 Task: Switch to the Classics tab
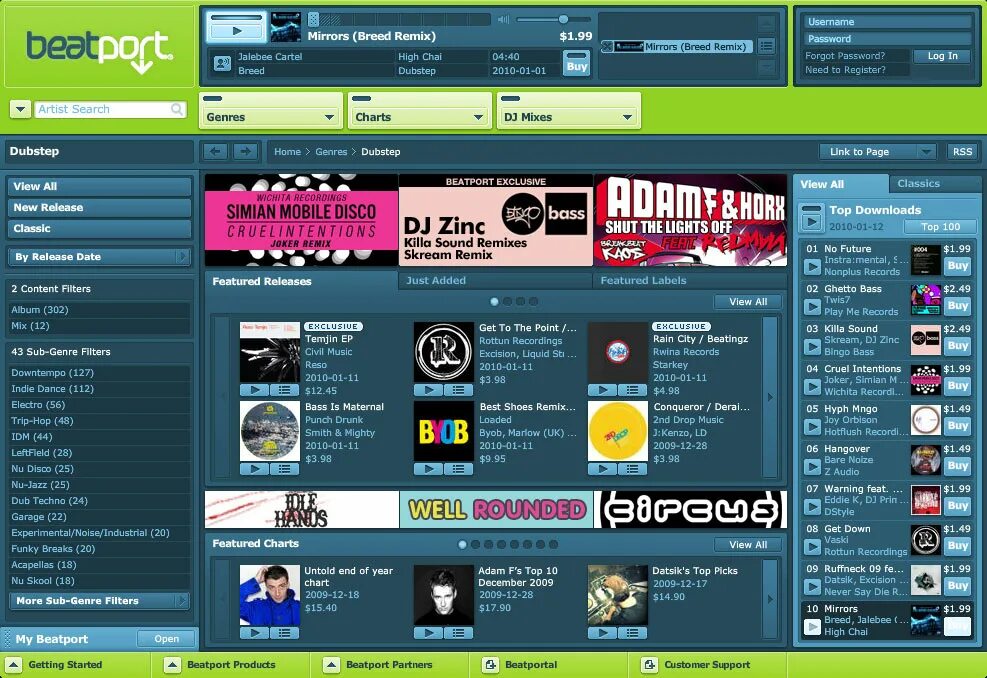click(935, 184)
